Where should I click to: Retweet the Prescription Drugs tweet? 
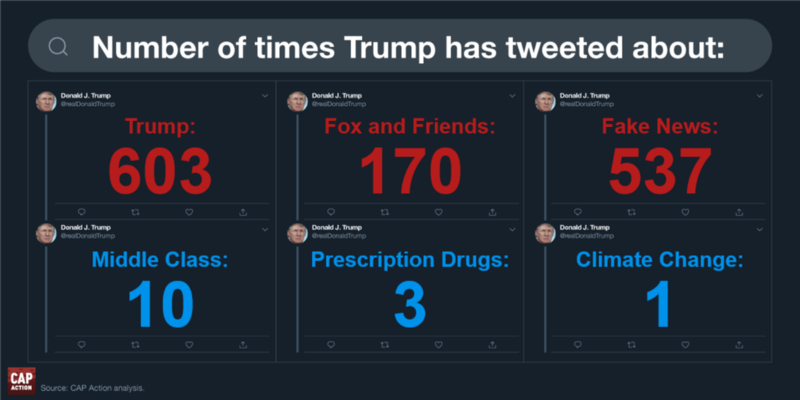click(385, 345)
